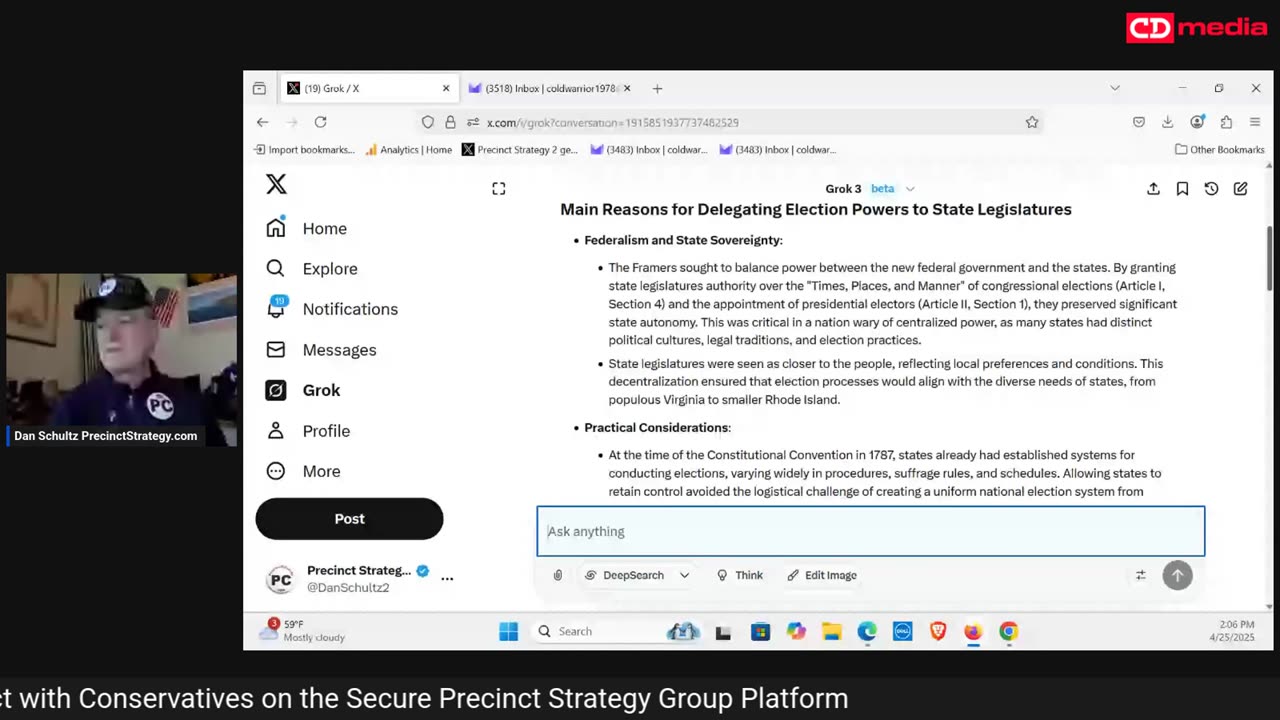The image size is (1280, 720).
Task: Open Grok response settings sliders icon
Action: pos(1140,575)
